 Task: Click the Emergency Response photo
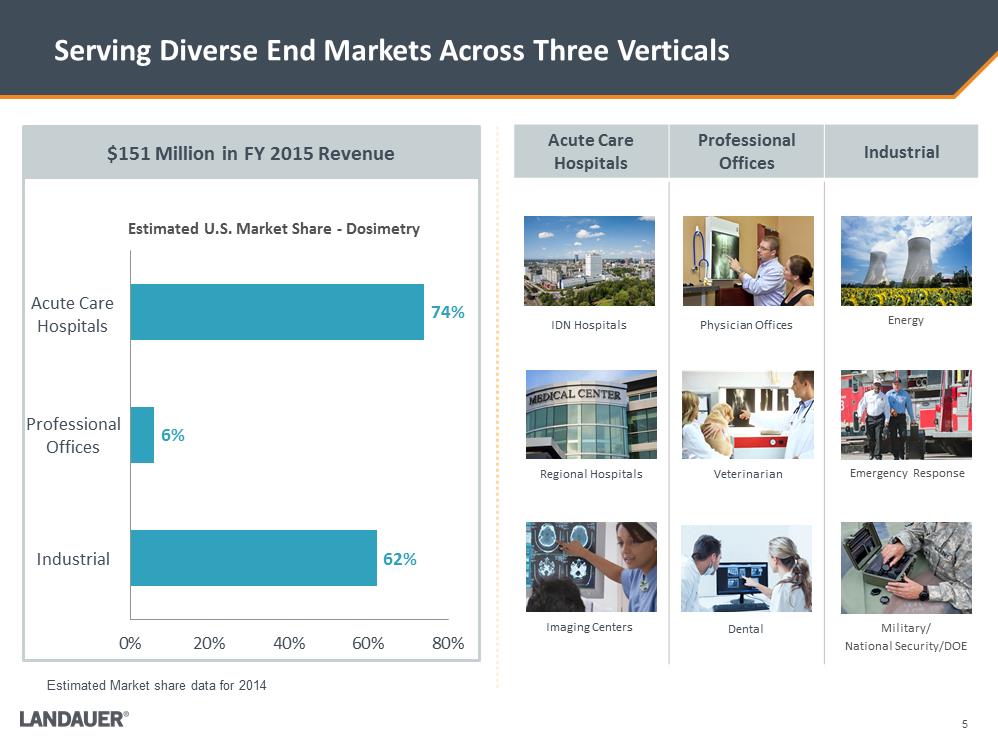906,414
